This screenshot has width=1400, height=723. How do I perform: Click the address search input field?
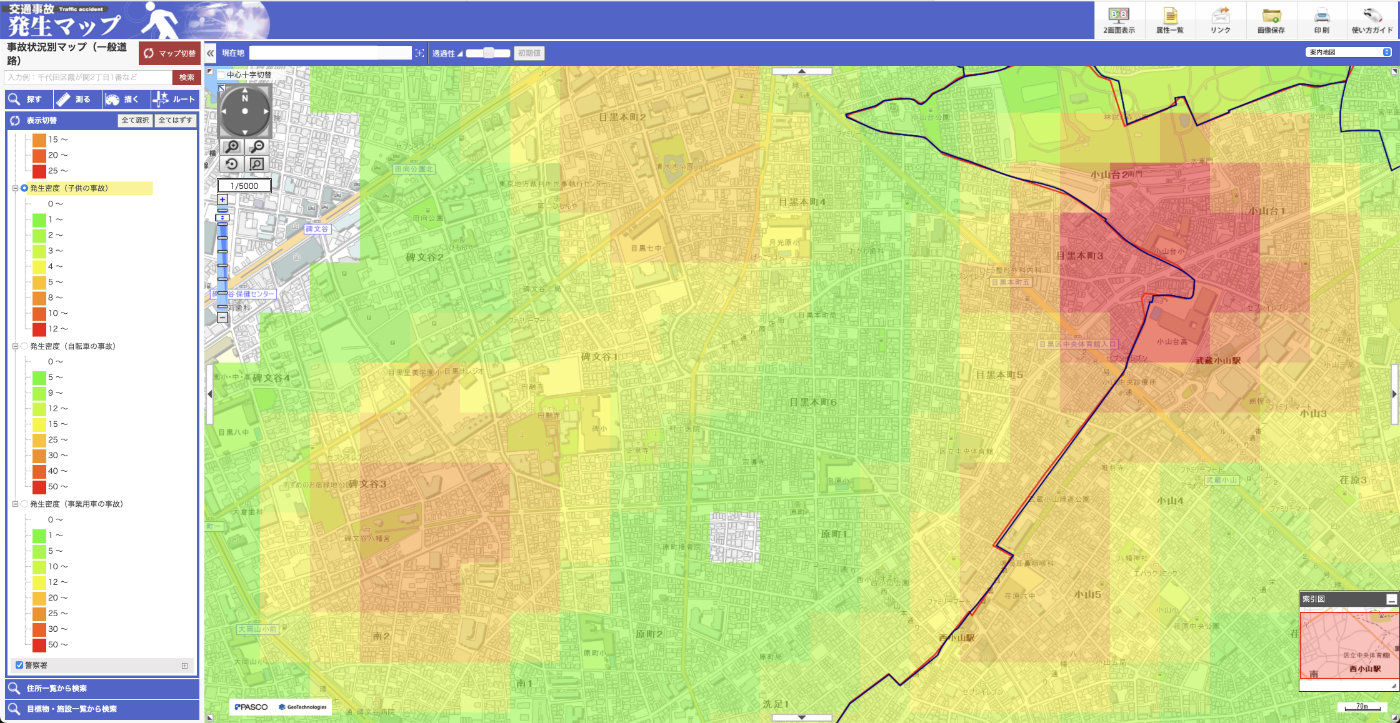pos(88,77)
